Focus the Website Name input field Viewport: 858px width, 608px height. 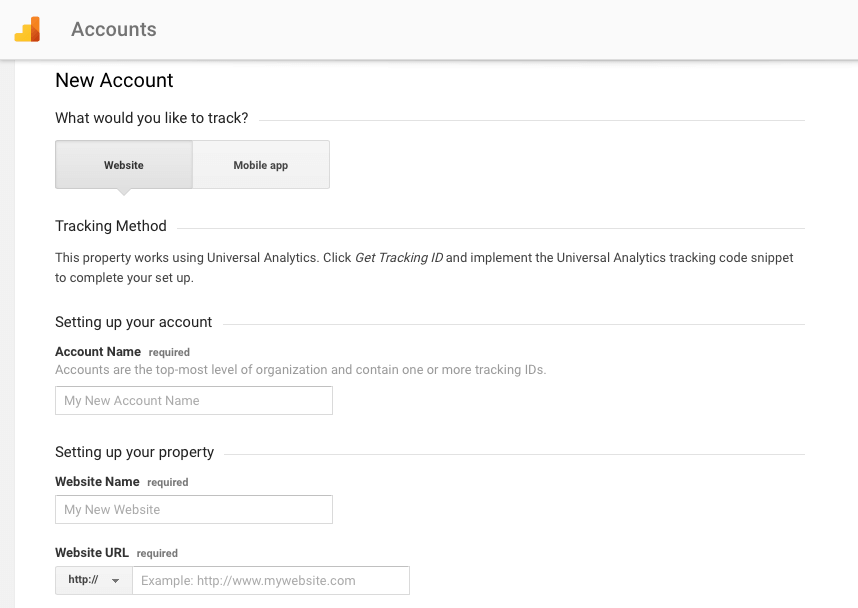194,509
